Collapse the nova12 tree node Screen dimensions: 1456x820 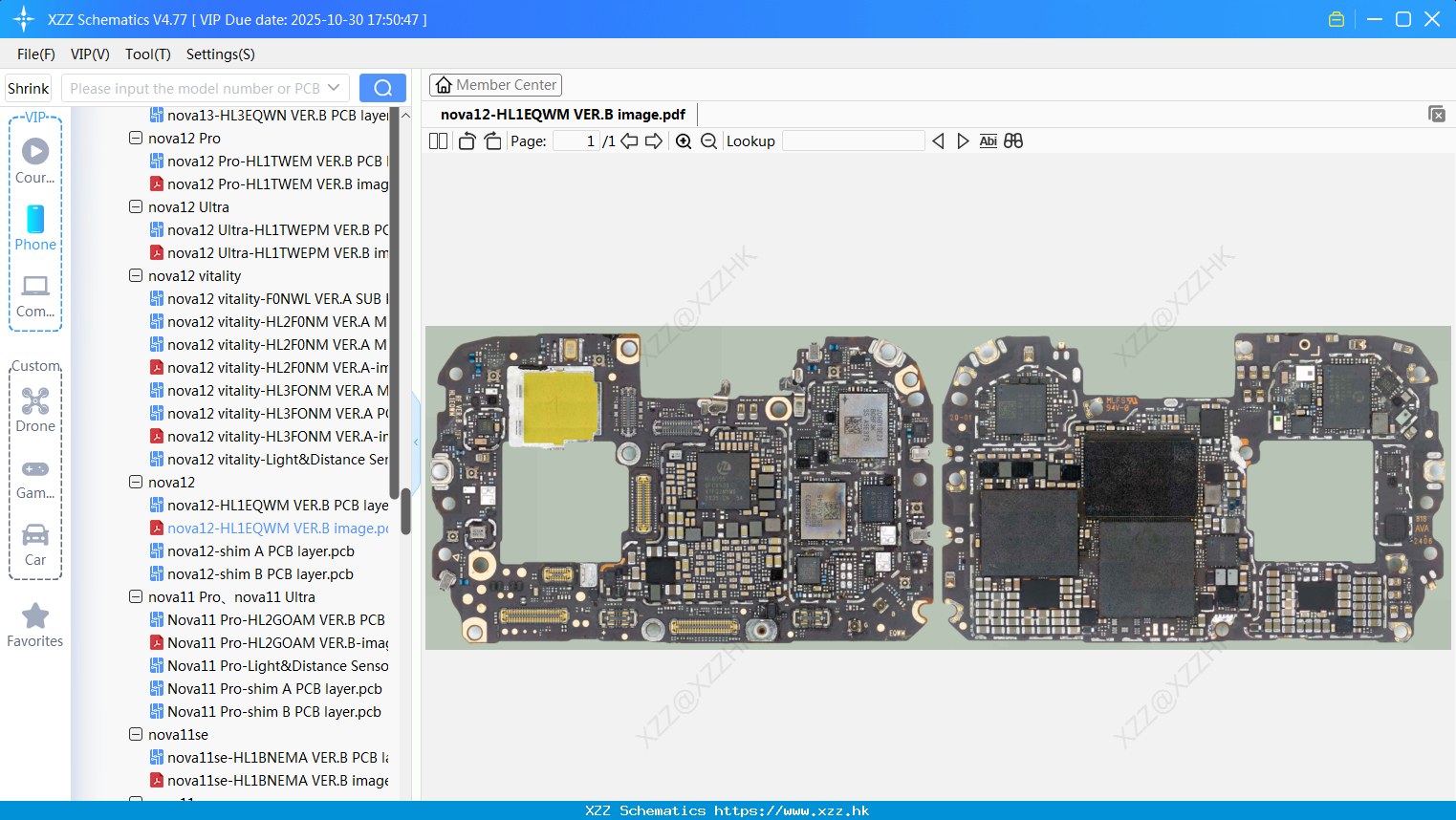coord(136,482)
